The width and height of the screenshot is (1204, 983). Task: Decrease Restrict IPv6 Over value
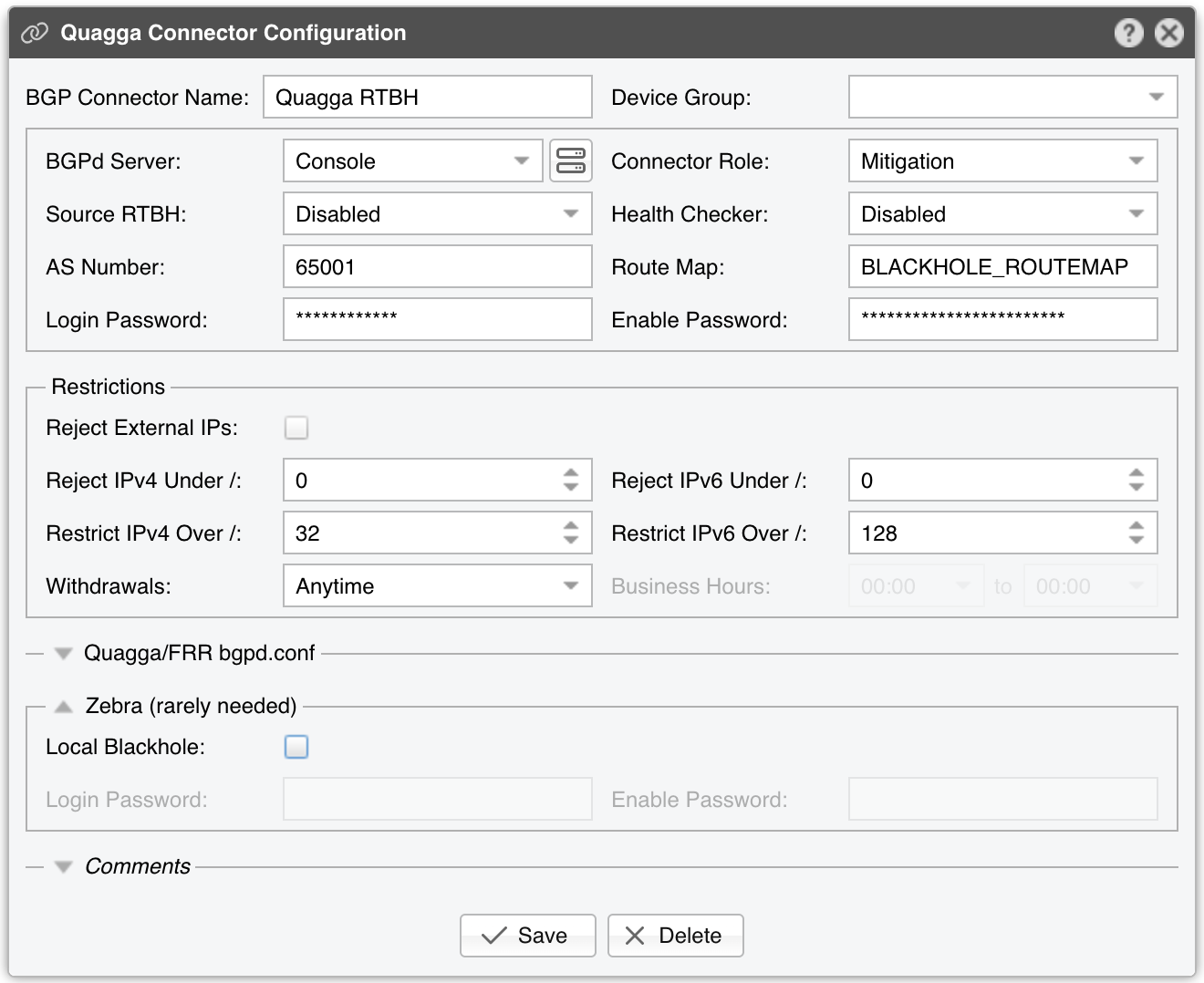click(x=1137, y=540)
